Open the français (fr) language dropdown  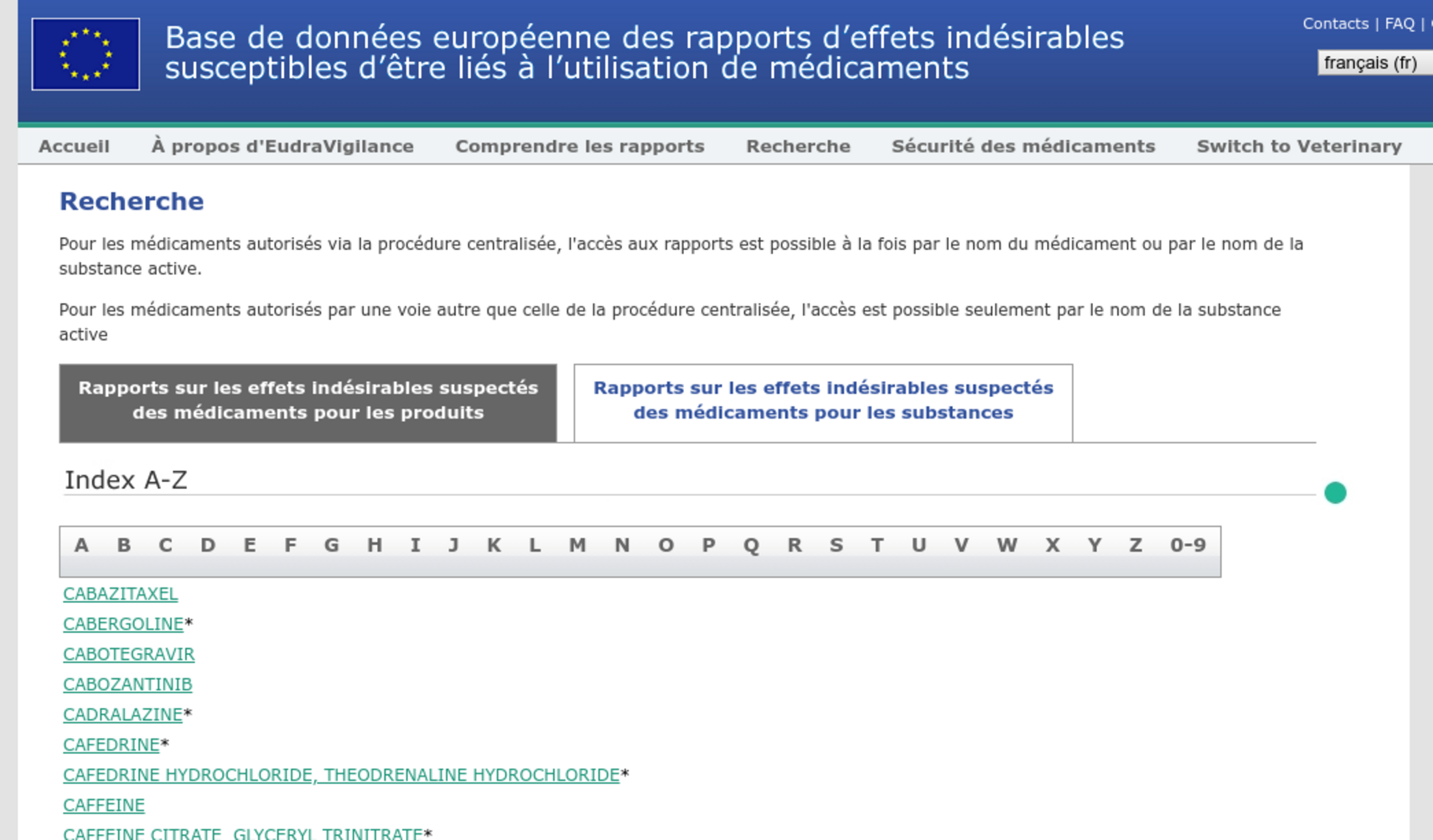click(1374, 63)
